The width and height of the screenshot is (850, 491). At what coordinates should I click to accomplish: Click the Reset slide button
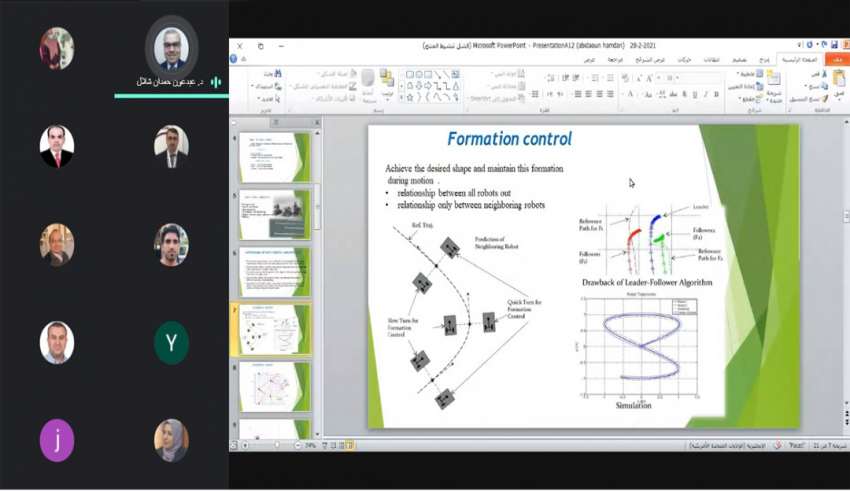point(746,86)
